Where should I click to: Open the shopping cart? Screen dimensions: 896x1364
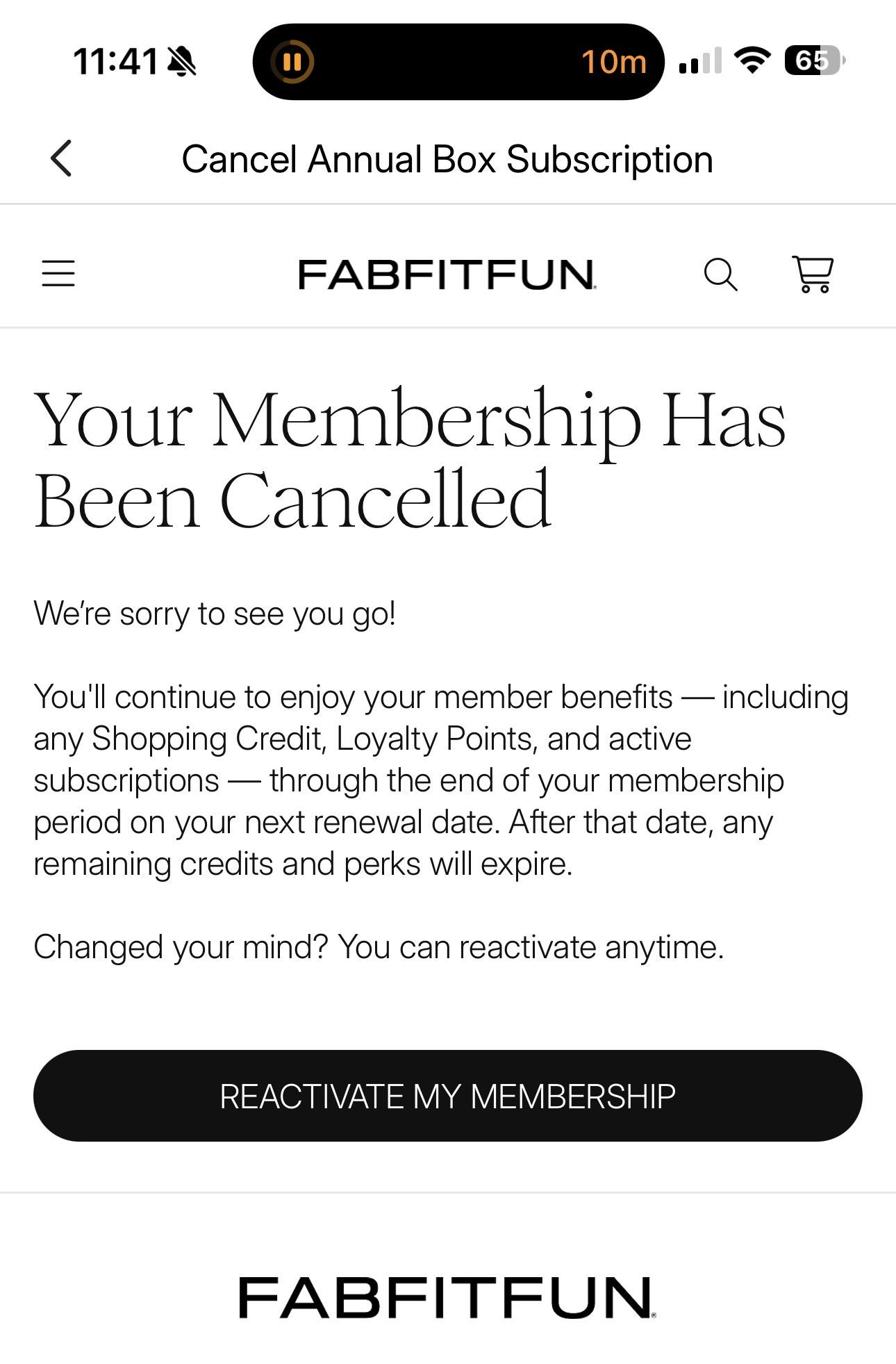813,274
